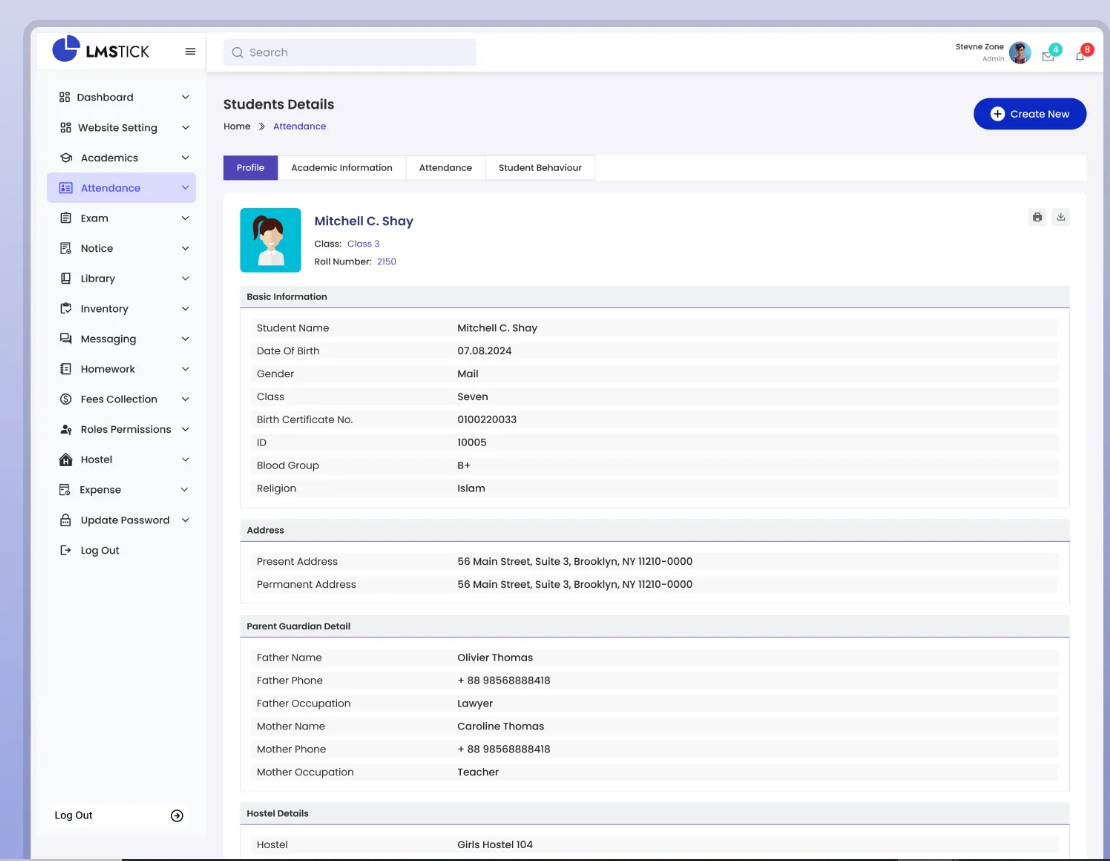Toggle the hamburger menu icon

pos(190,52)
